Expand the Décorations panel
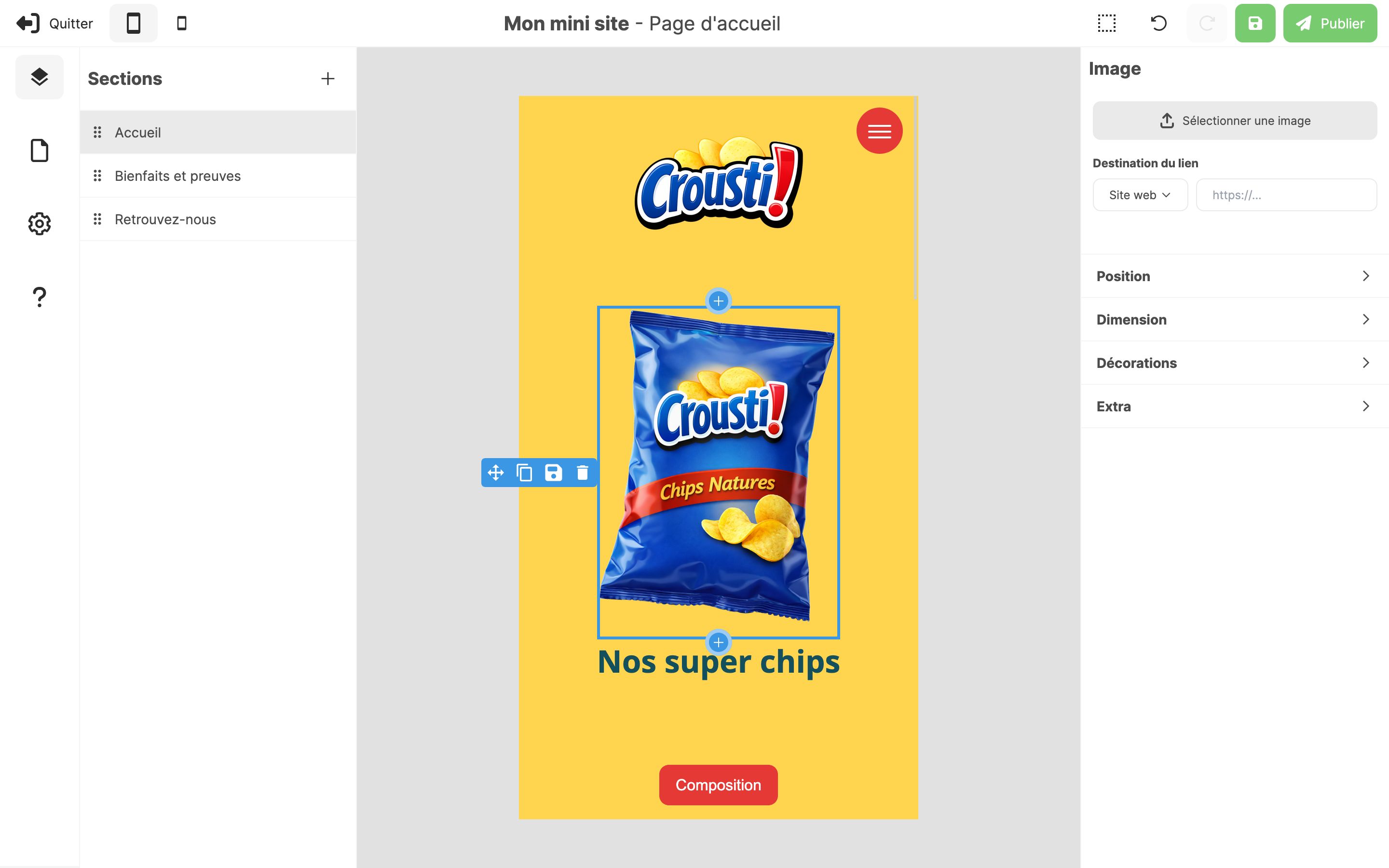This screenshot has height=868, width=1389. 1234,363
